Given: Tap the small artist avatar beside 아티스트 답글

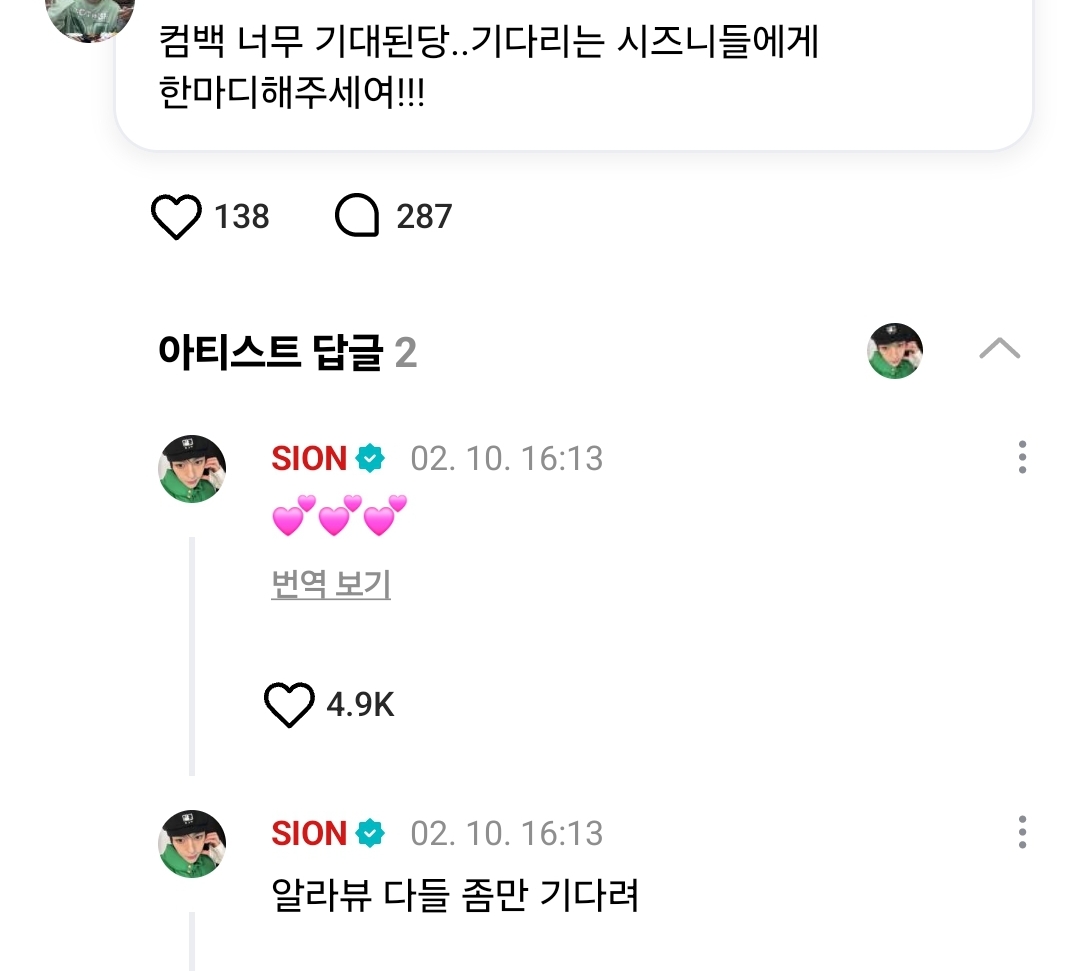Looking at the screenshot, I should 894,351.
